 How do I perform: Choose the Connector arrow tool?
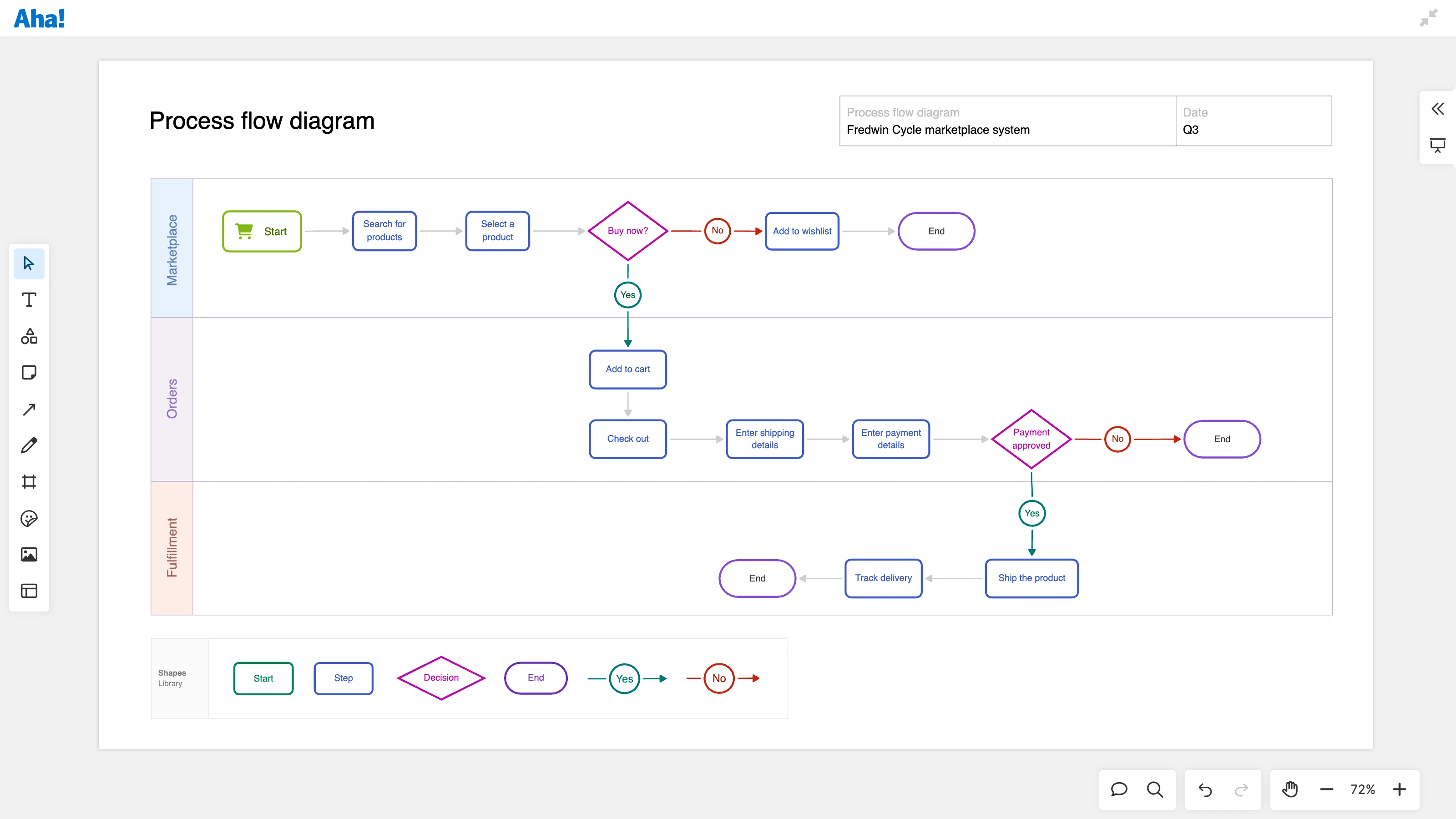(x=29, y=409)
